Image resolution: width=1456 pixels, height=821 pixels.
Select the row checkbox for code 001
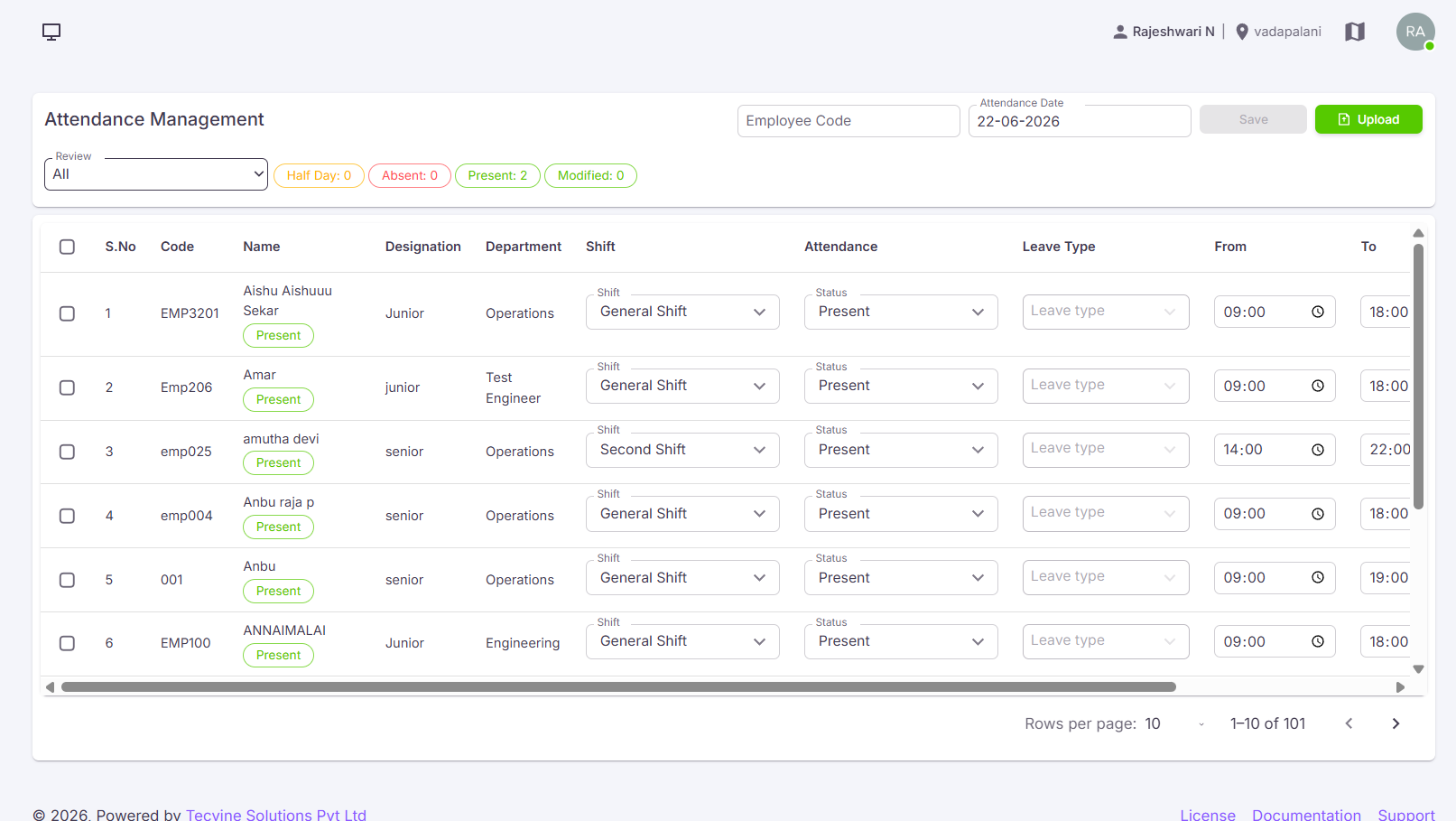click(67, 580)
